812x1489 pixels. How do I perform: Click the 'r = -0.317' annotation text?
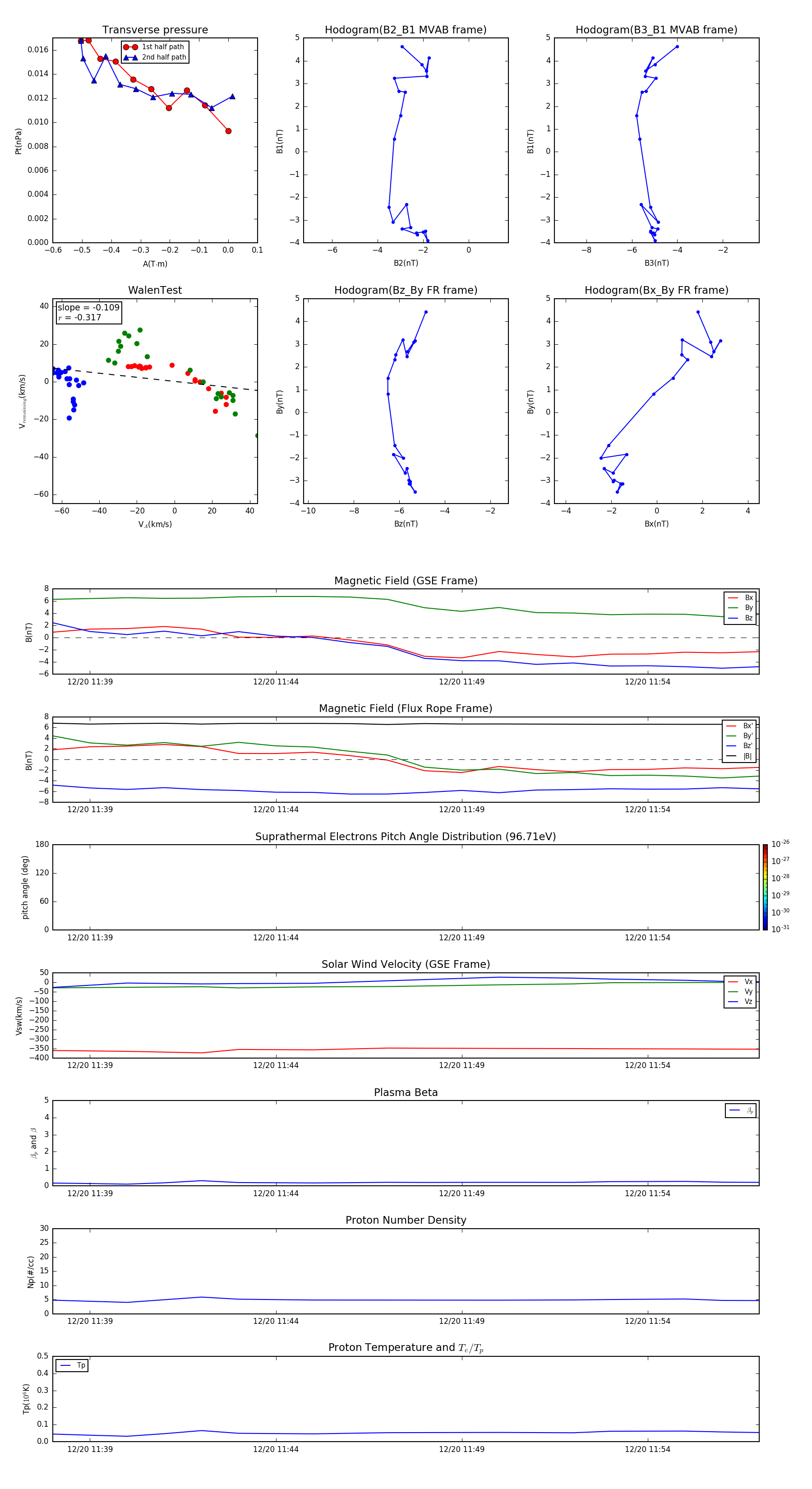pos(80,317)
